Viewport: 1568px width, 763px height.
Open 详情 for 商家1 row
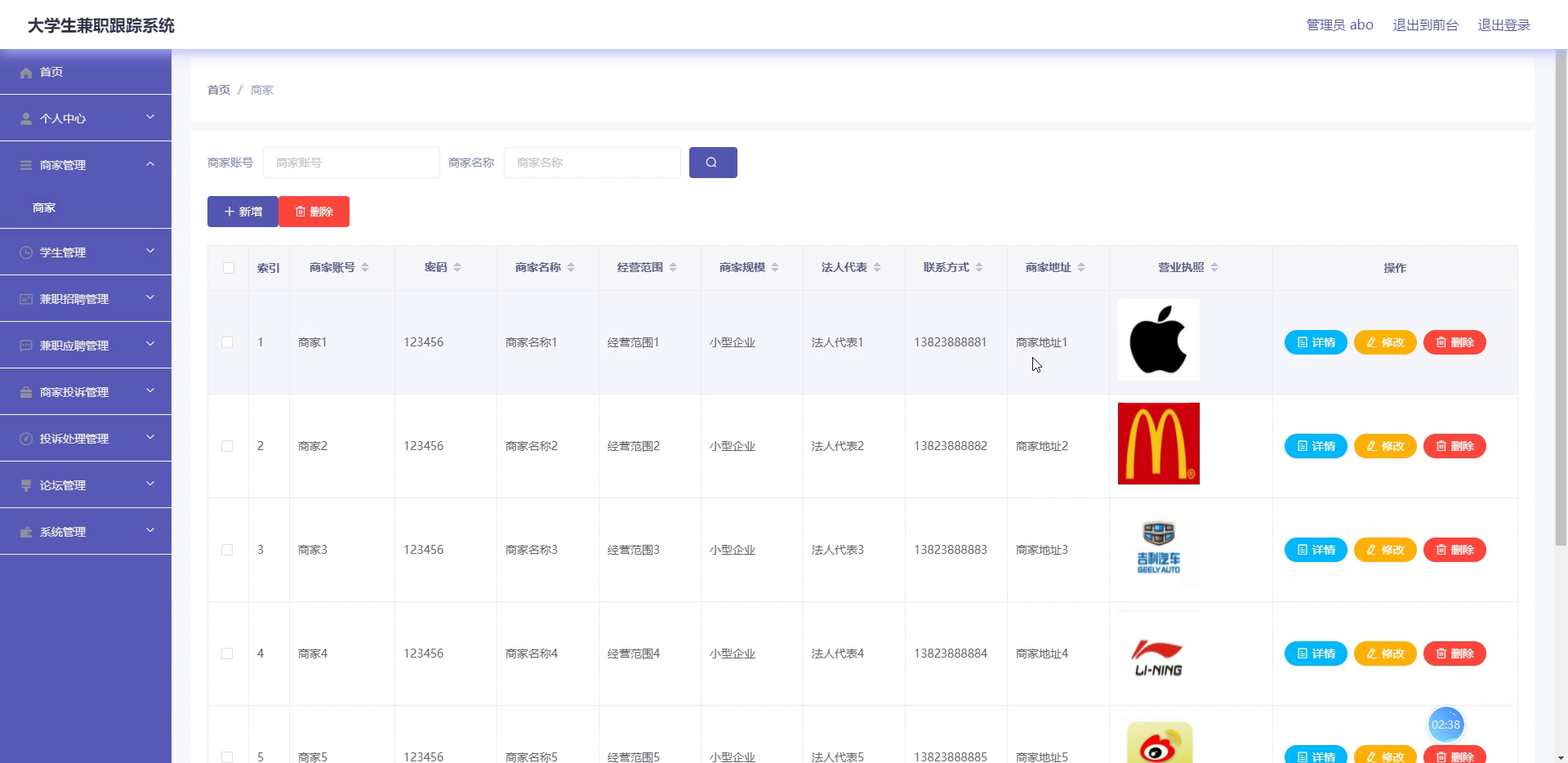pos(1316,342)
